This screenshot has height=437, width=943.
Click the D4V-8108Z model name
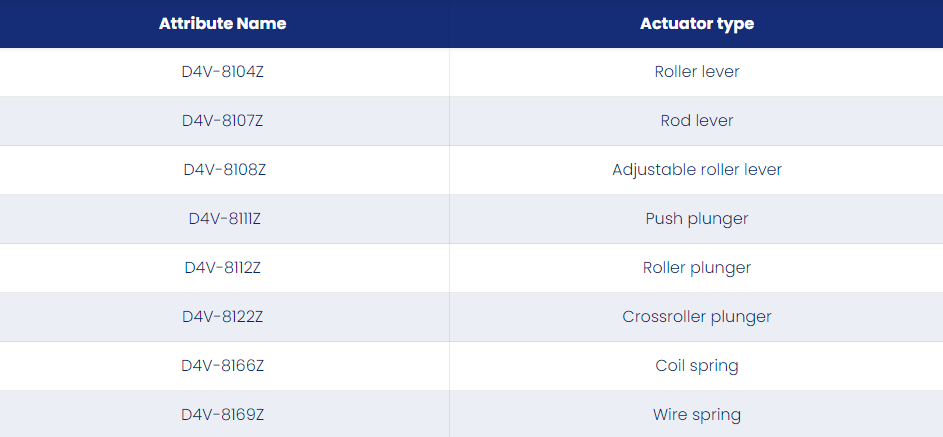[x=224, y=170]
